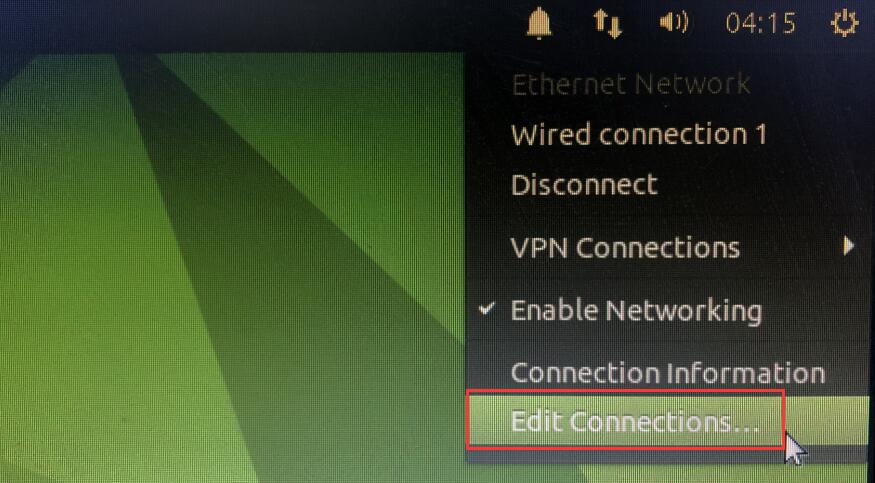The width and height of the screenshot is (875, 483).
Task: Disconnect the wired Ethernet connection
Action: [x=584, y=185]
